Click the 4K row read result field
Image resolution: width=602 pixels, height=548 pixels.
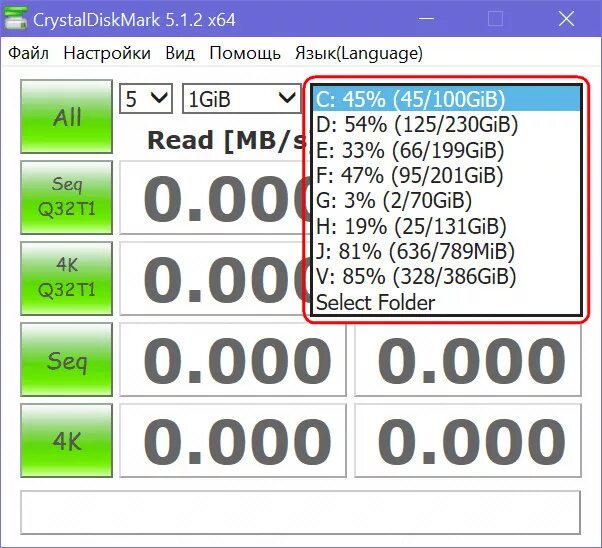(233, 440)
